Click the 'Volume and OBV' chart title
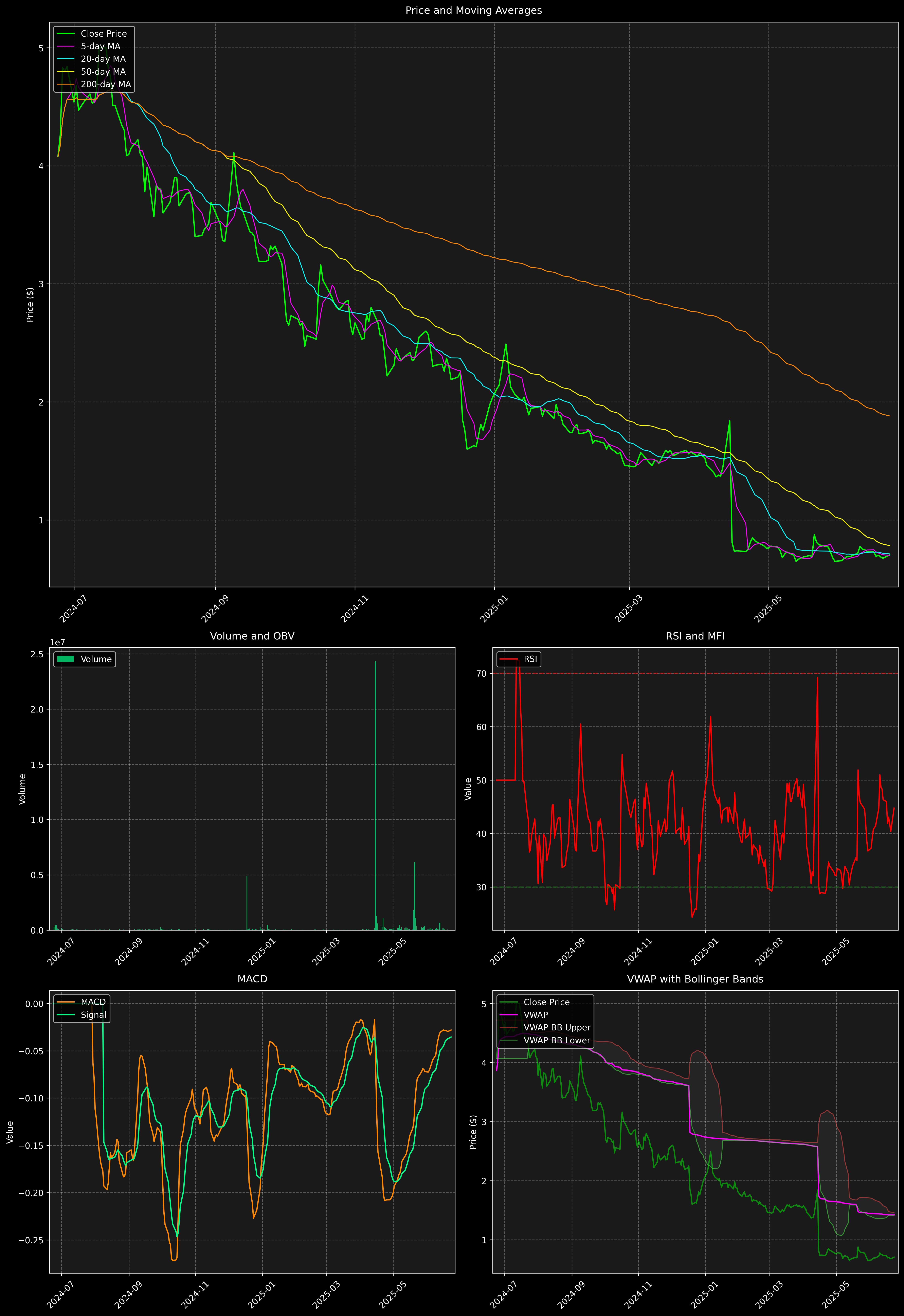This screenshot has width=904, height=1316. coord(252,636)
